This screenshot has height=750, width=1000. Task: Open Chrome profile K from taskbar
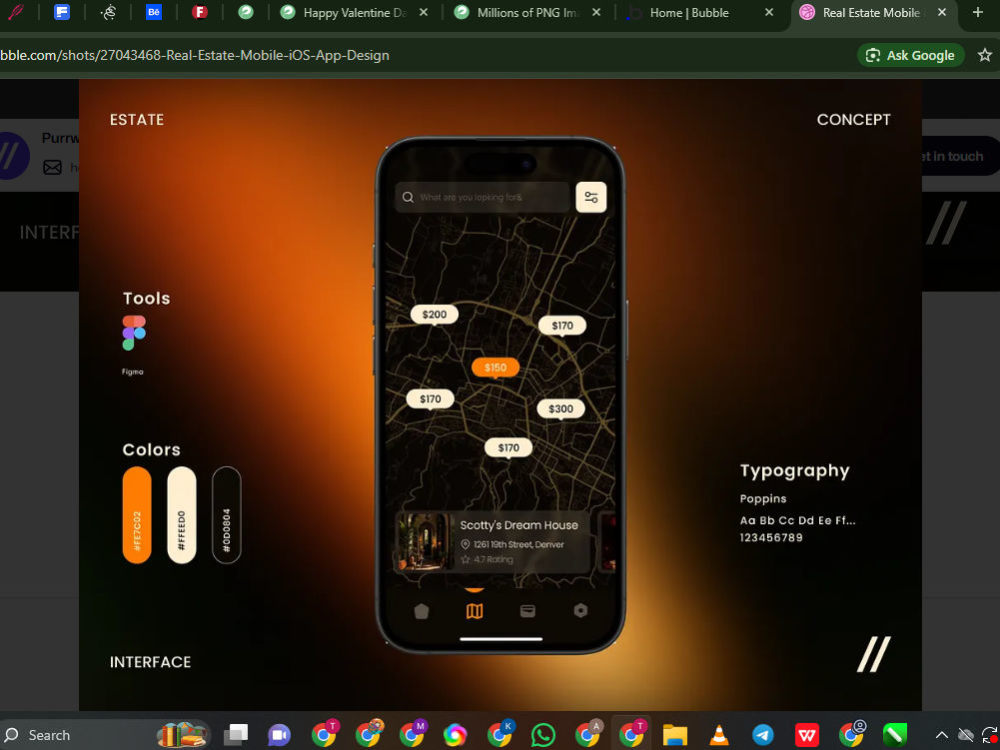500,734
